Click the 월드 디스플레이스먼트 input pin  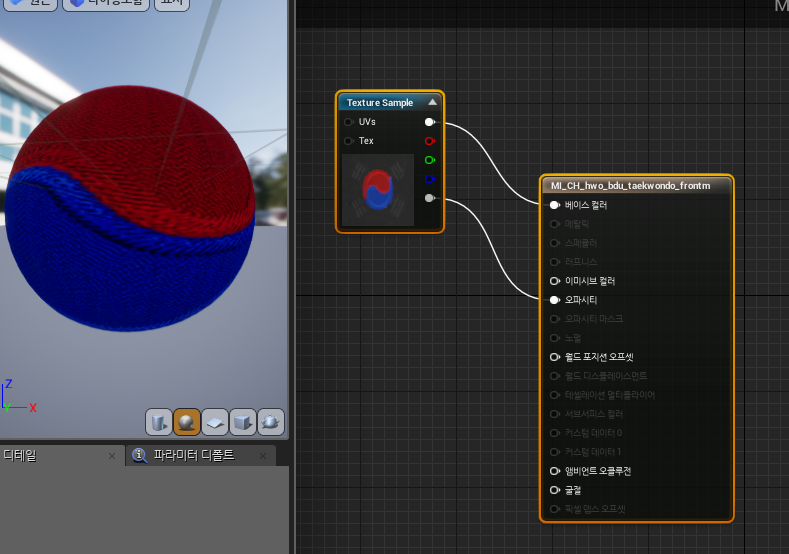555,376
